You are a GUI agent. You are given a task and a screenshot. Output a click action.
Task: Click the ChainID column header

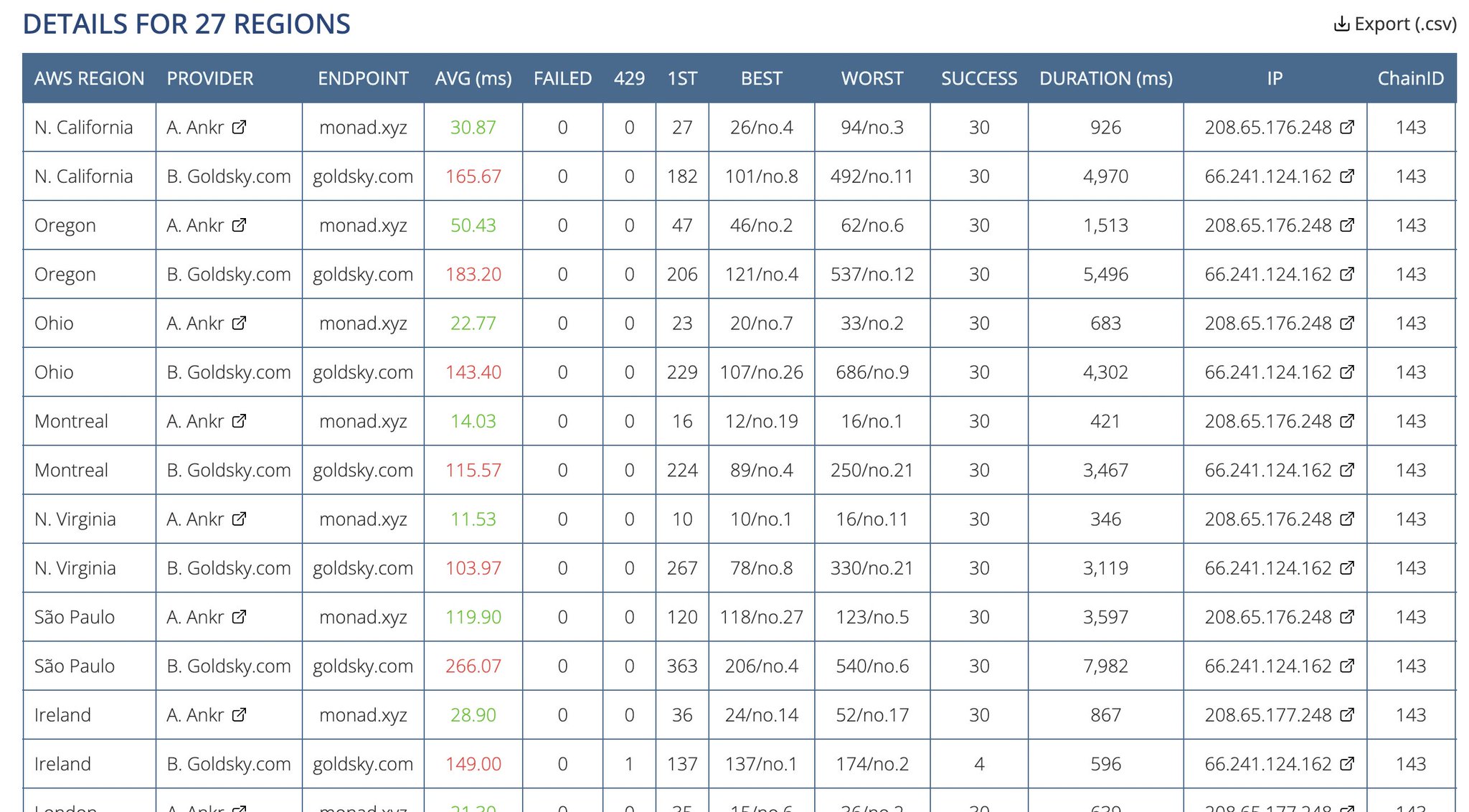coord(1410,78)
